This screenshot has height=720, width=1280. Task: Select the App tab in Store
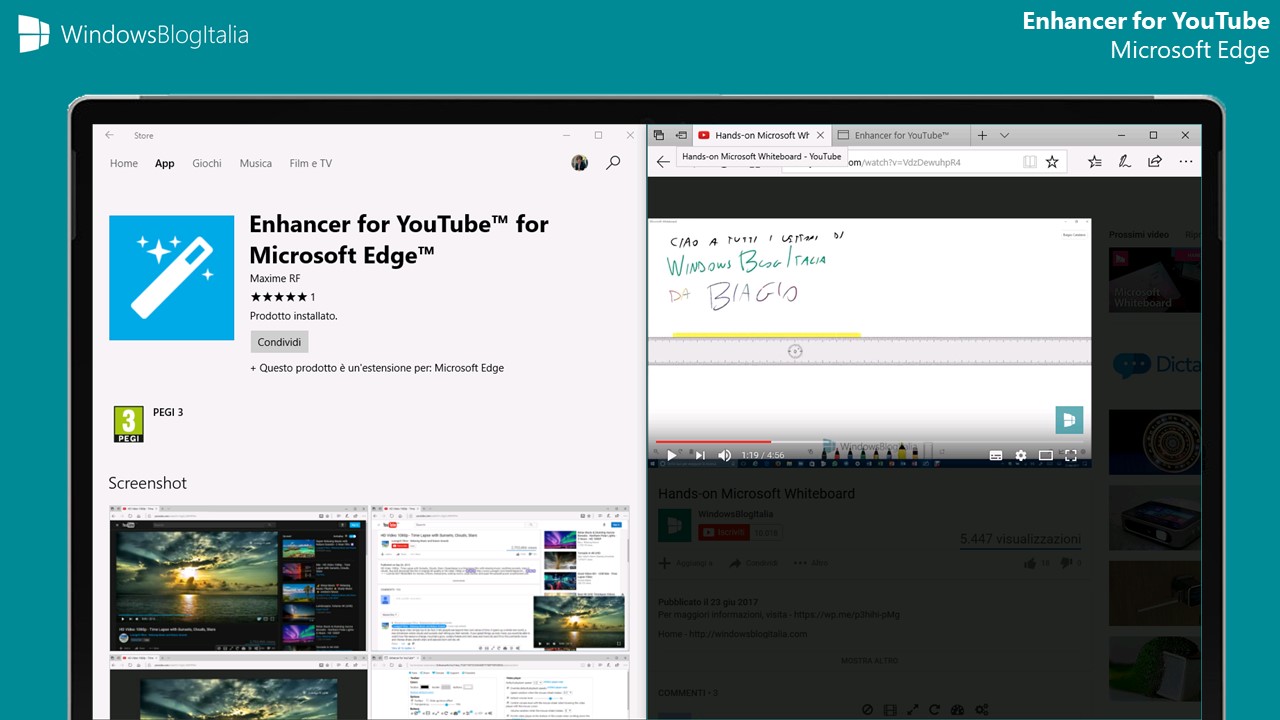[x=165, y=163]
